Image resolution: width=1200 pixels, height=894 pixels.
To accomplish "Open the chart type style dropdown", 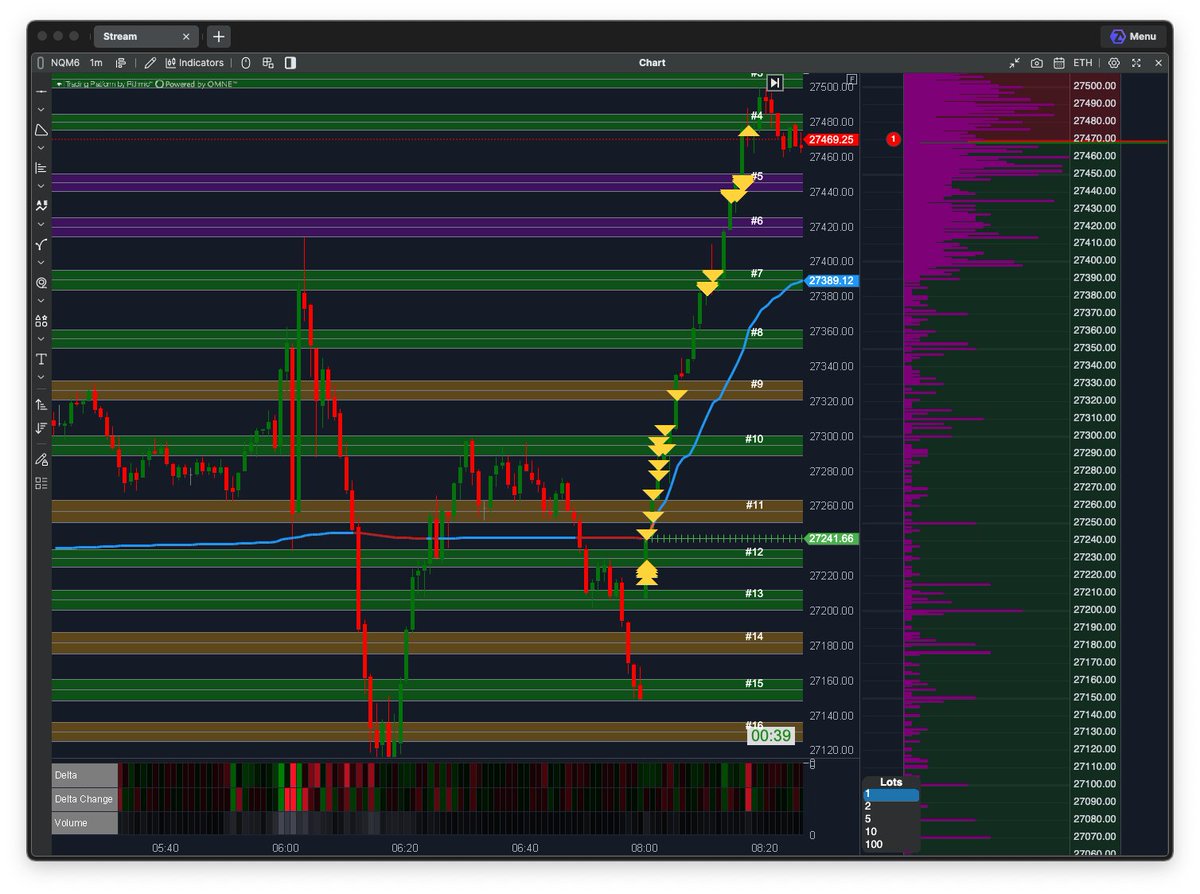I will point(120,62).
